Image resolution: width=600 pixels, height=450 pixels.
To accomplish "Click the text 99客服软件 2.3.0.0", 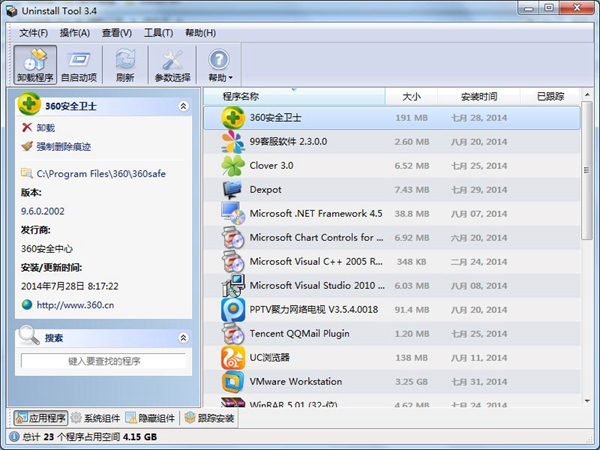I will pyautogui.click(x=288, y=142).
